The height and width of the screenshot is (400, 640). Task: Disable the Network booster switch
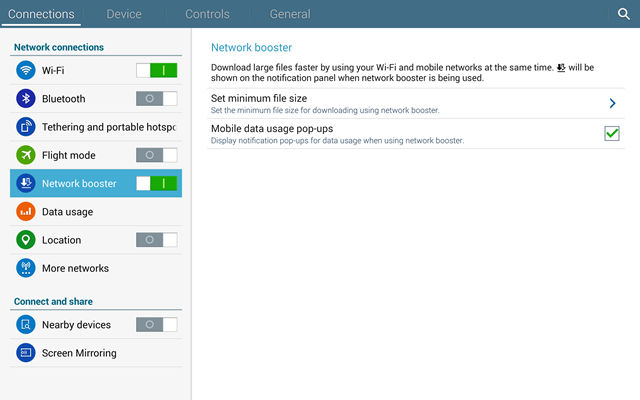pyautogui.click(x=157, y=183)
